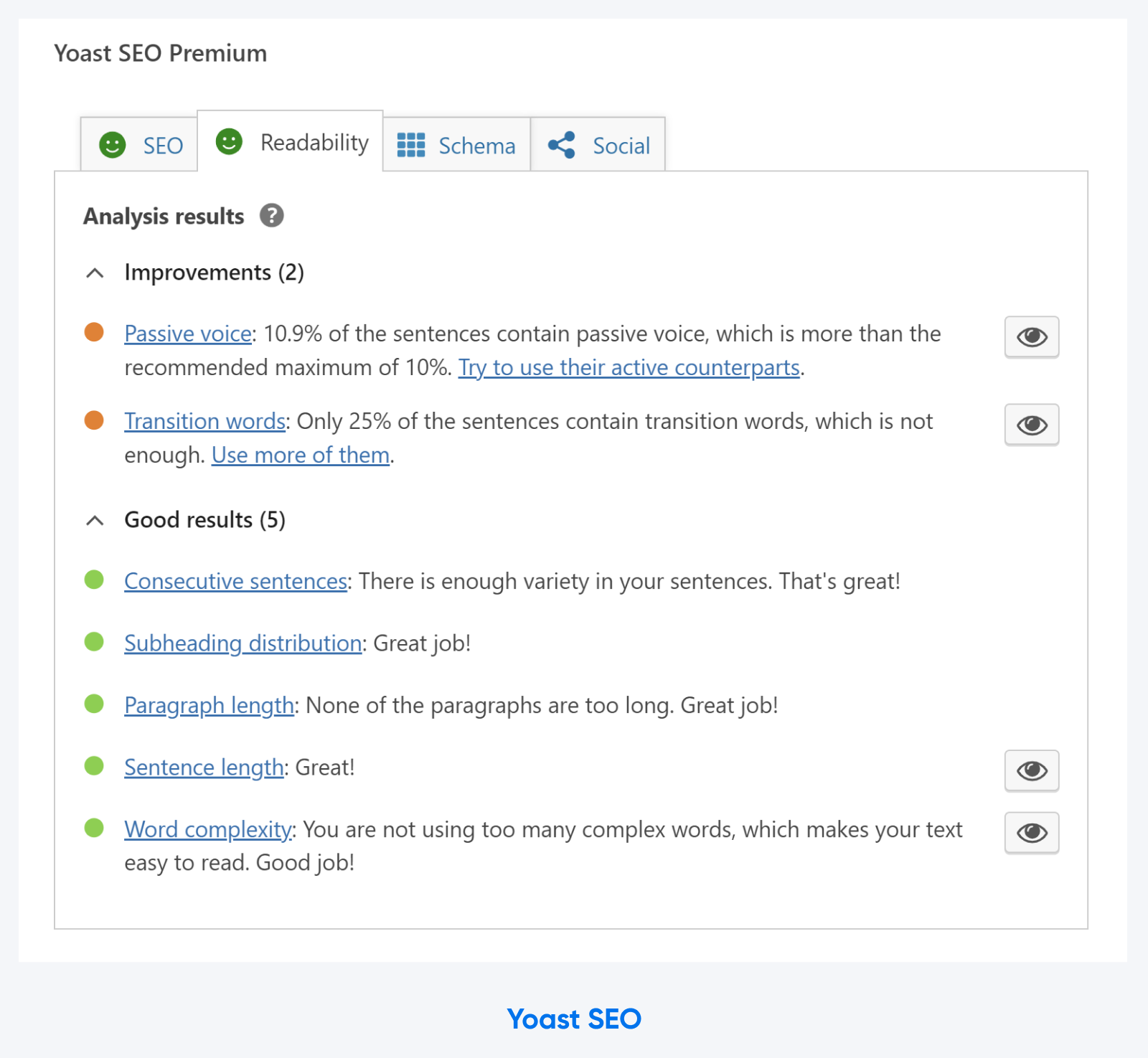Click the green dot beside Consecutive sentences
1148x1058 pixels.
pos(94,582)
